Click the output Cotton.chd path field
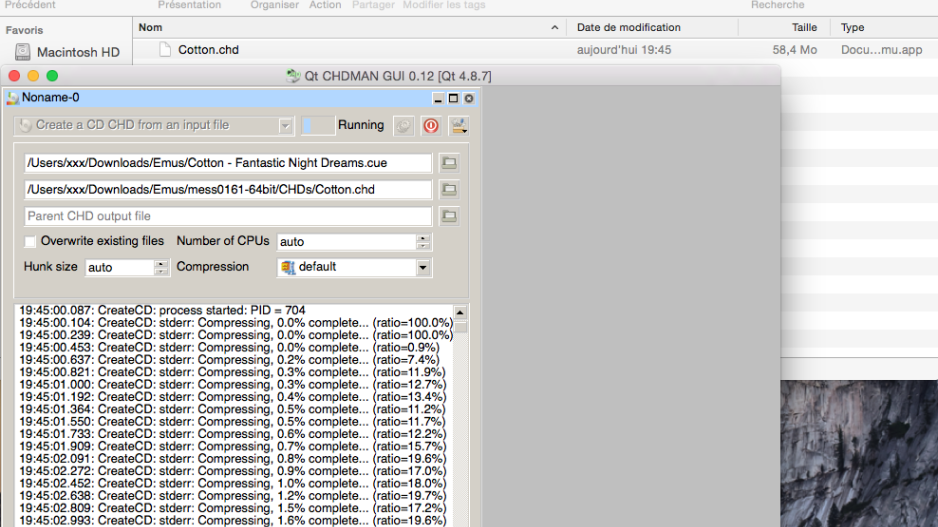Image resolution: width=938 pixels, height=527 pixels. pyautogui.click(x=228, y=190)
